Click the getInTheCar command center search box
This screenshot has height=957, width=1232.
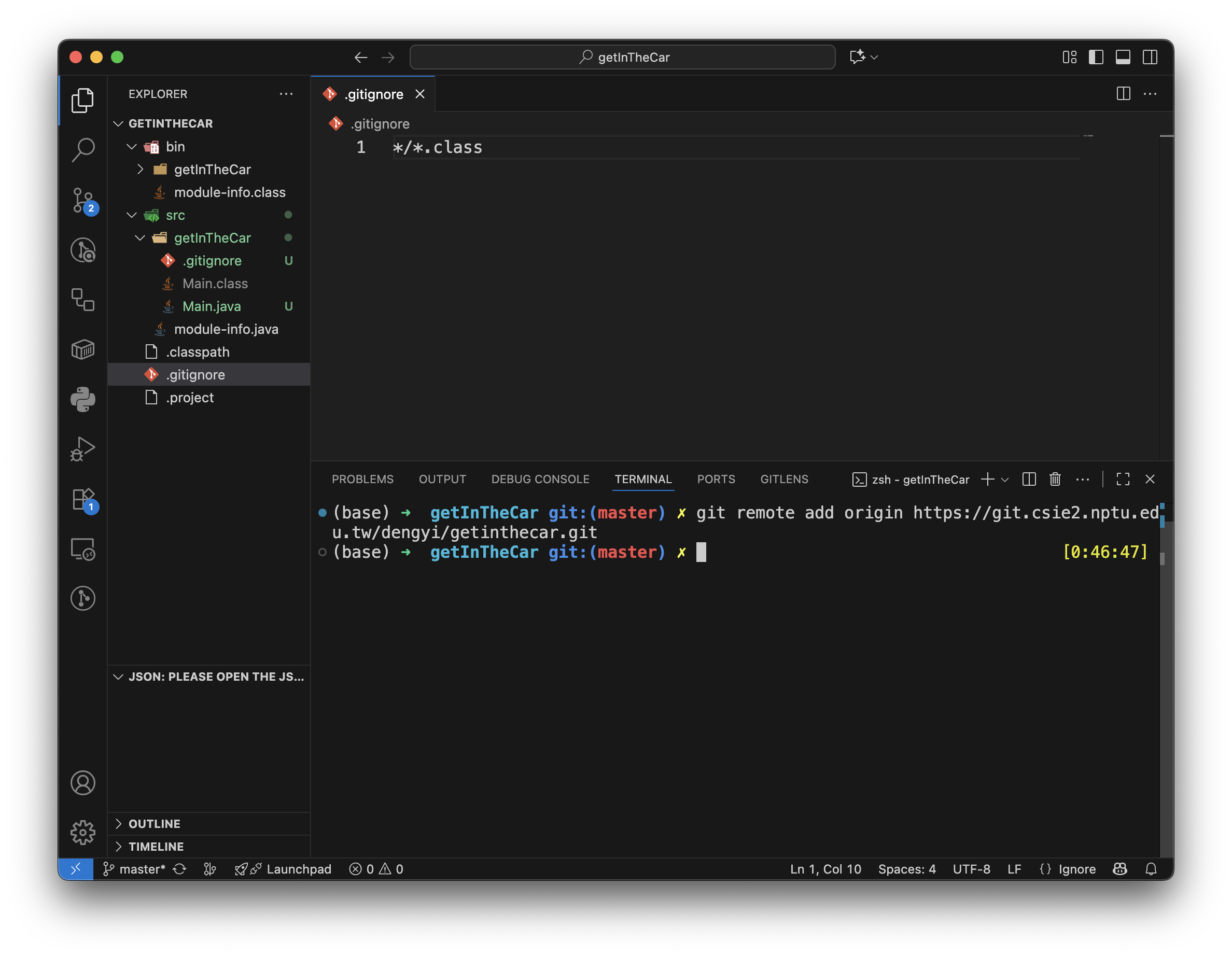point(622,58)
